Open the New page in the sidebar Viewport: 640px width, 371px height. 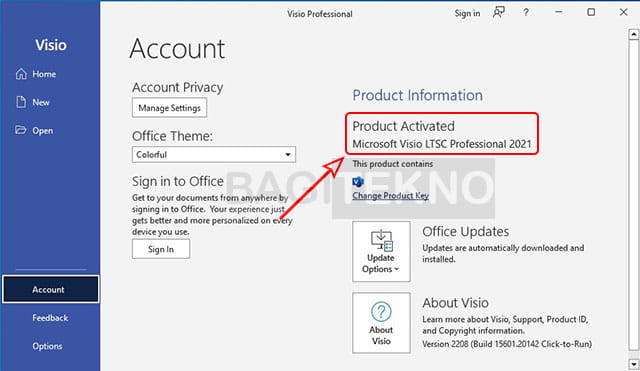33,102
